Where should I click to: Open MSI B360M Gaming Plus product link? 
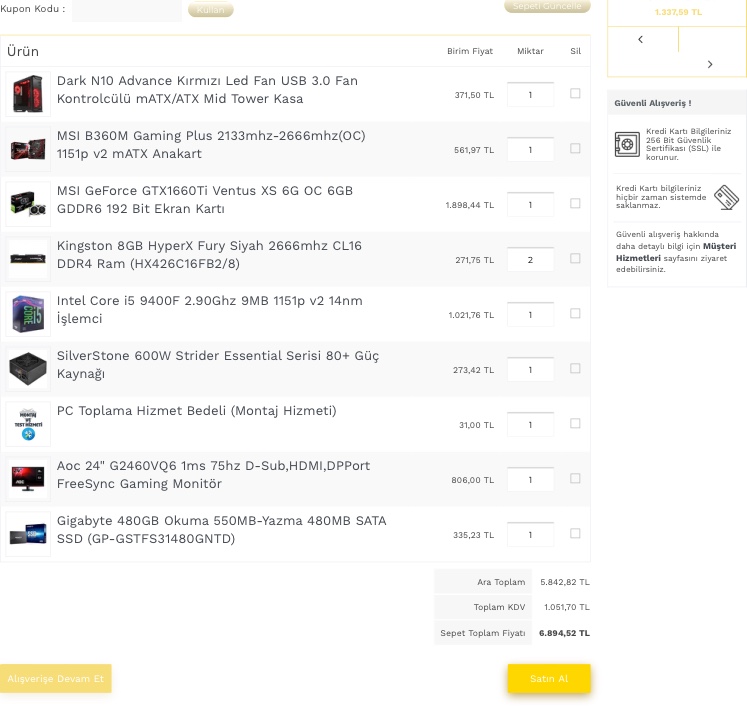tap(211, 144)
